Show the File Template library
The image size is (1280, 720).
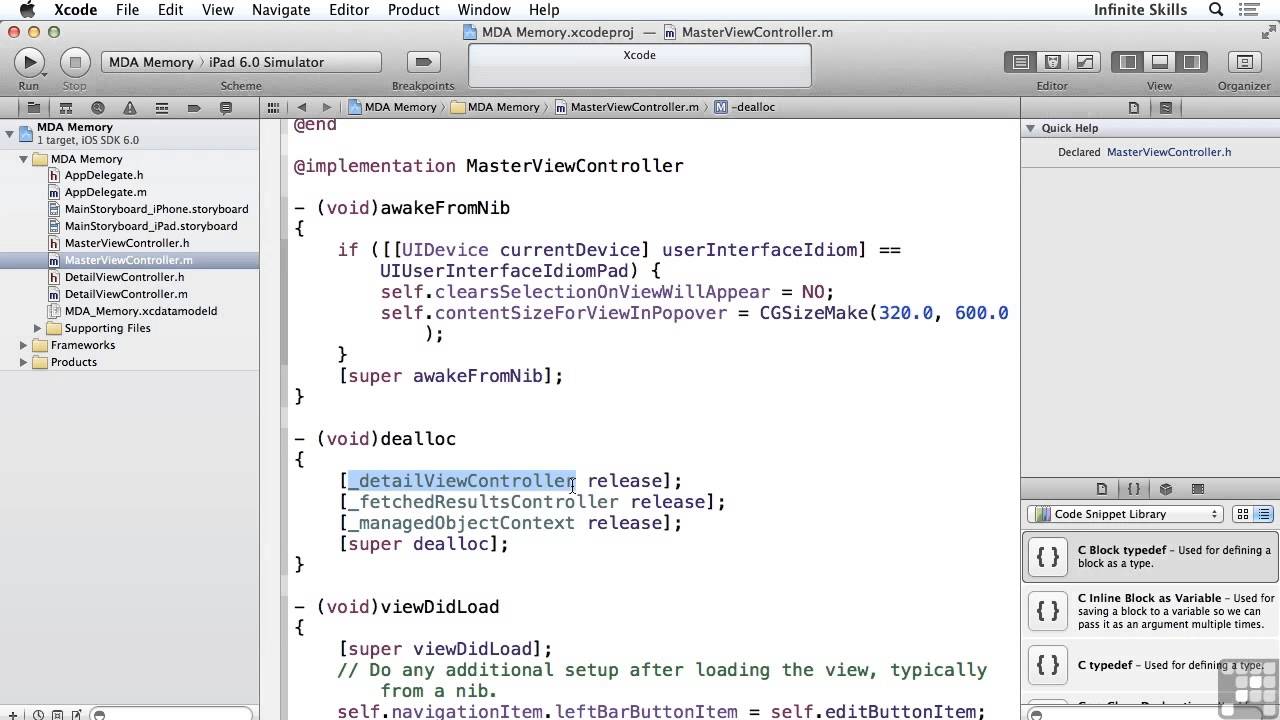coord(1102,489)
